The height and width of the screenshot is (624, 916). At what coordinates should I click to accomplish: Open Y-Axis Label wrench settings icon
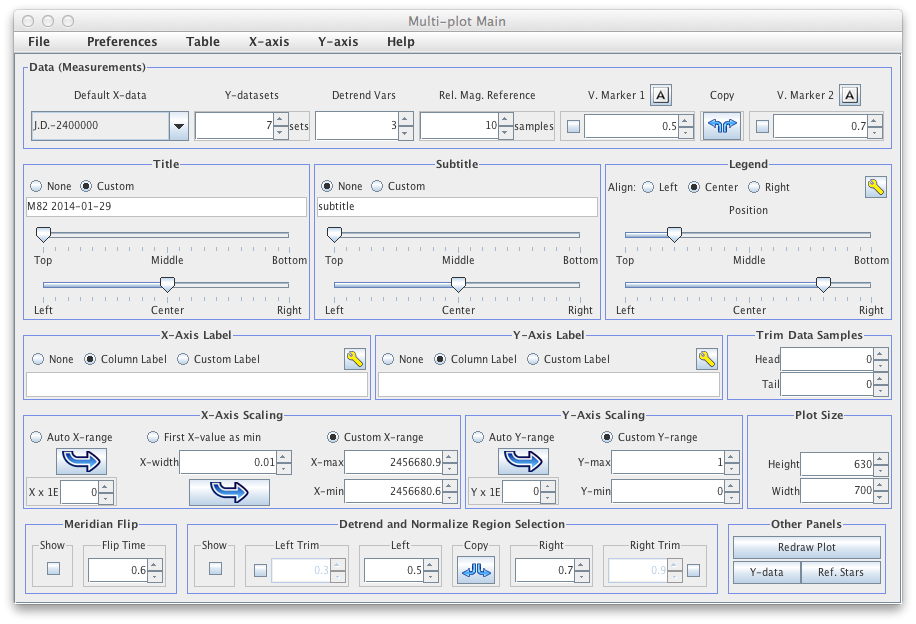click(x=707, y=359)
